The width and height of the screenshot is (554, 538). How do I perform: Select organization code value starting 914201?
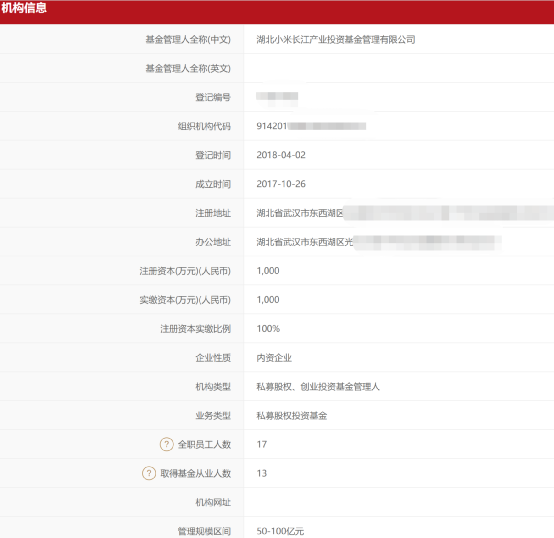[x=311, y=126]
